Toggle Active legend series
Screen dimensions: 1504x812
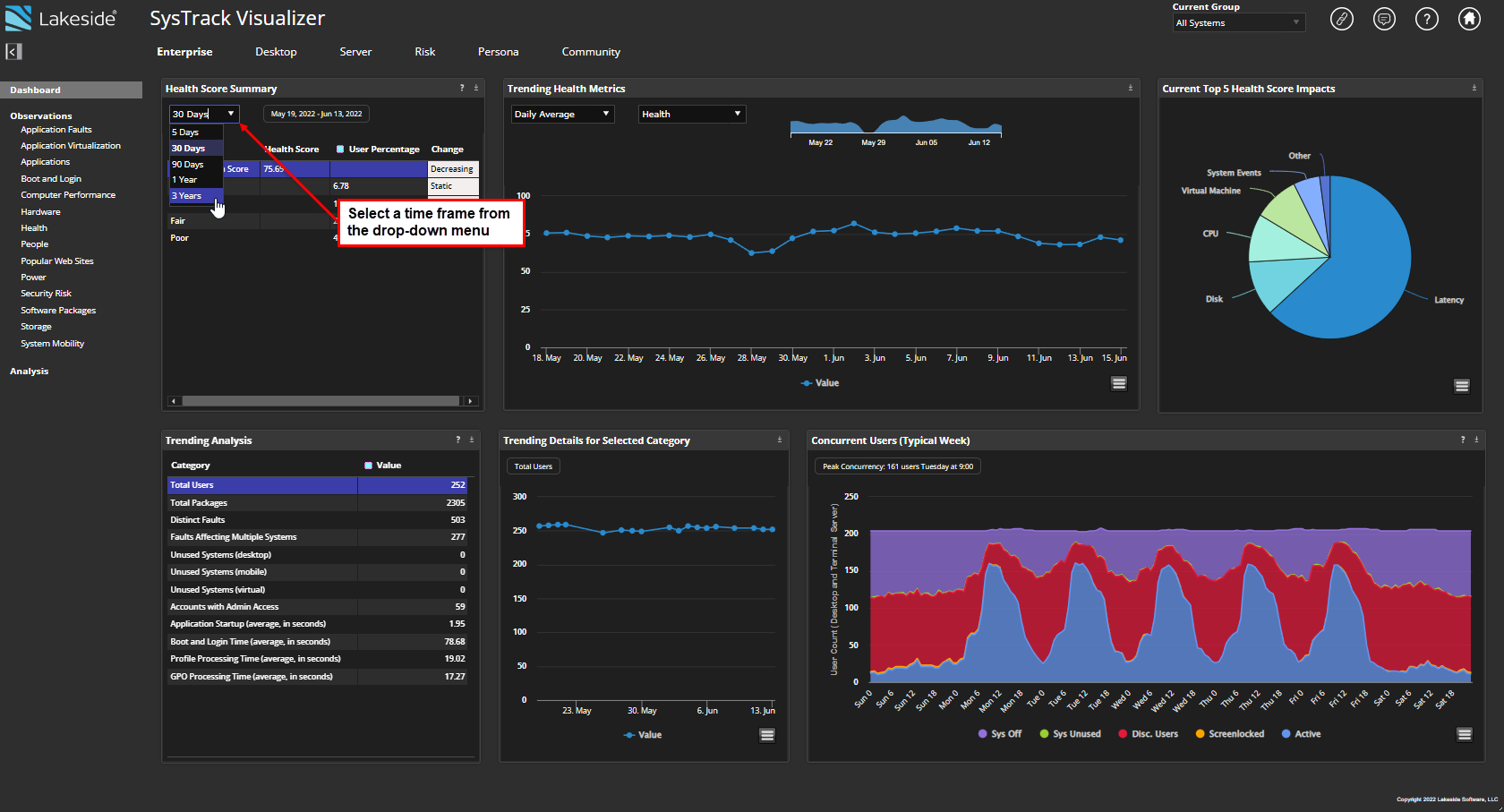(x=1301, y=734)
